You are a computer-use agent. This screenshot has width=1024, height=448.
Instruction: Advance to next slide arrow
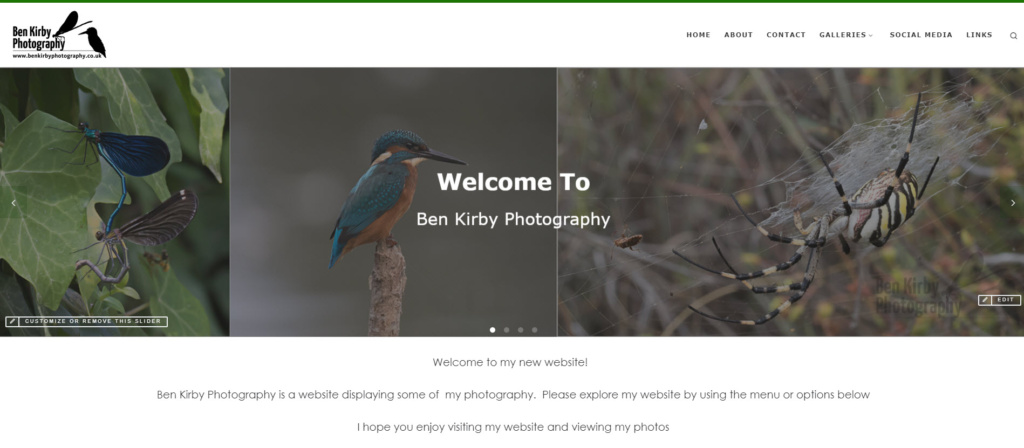pyautogui.click(x=1013, y=203)
